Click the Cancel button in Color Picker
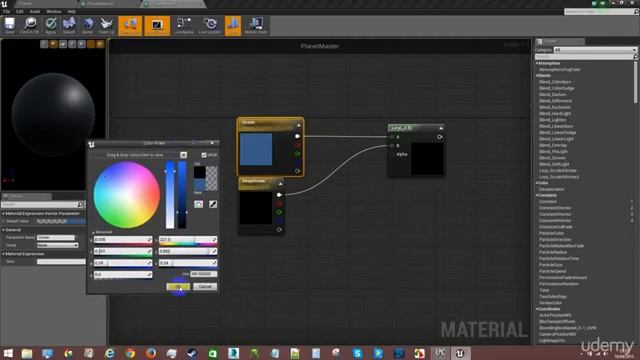 [205, 287]
